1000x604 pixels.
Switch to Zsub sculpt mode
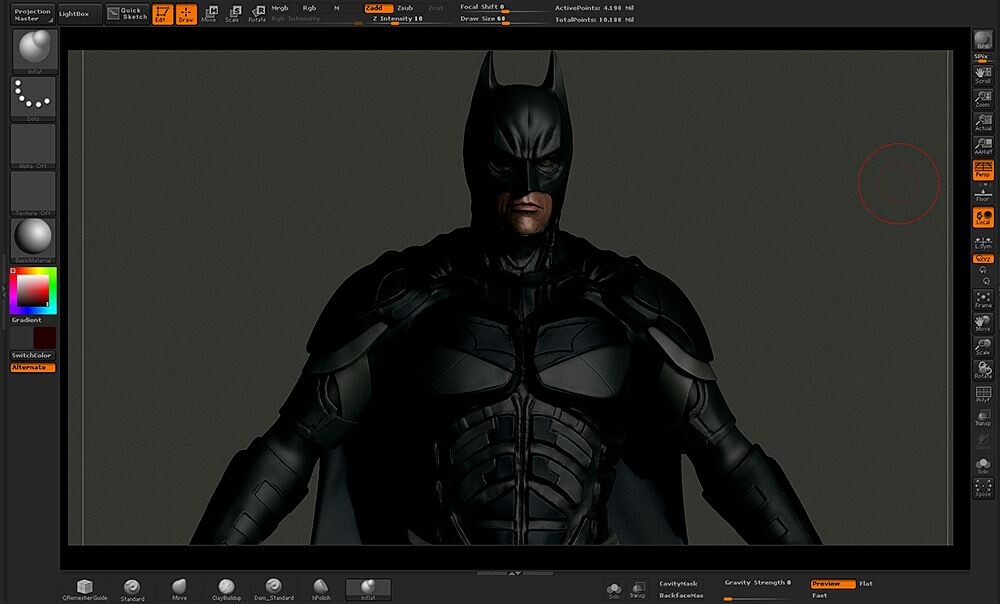[x=406, y=8]
